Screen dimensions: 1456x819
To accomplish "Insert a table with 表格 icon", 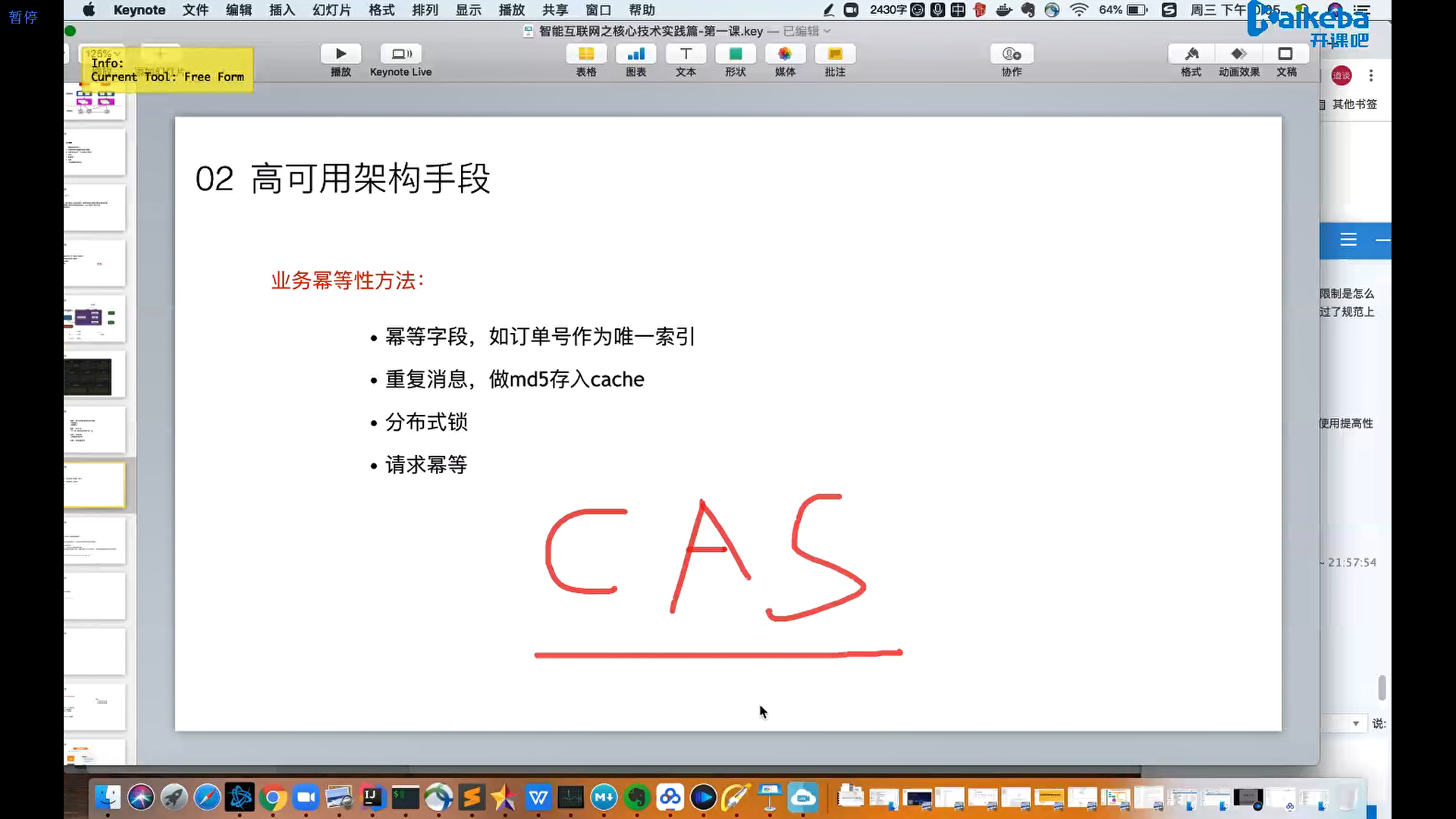I will click(585, 55).
